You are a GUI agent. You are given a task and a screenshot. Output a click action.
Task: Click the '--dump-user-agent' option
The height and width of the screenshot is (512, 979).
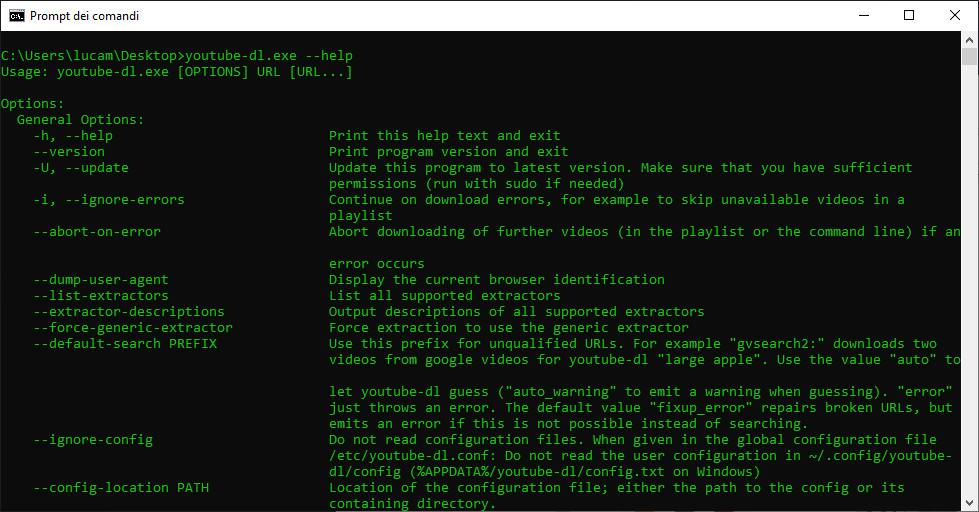pyautogui.click(x=101, y=280)
